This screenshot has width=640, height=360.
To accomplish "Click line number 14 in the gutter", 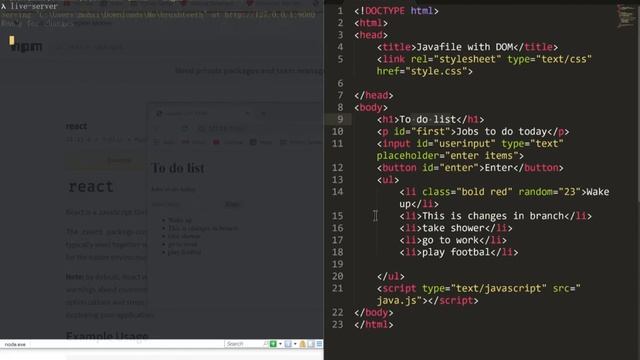I will coord(337,192).
